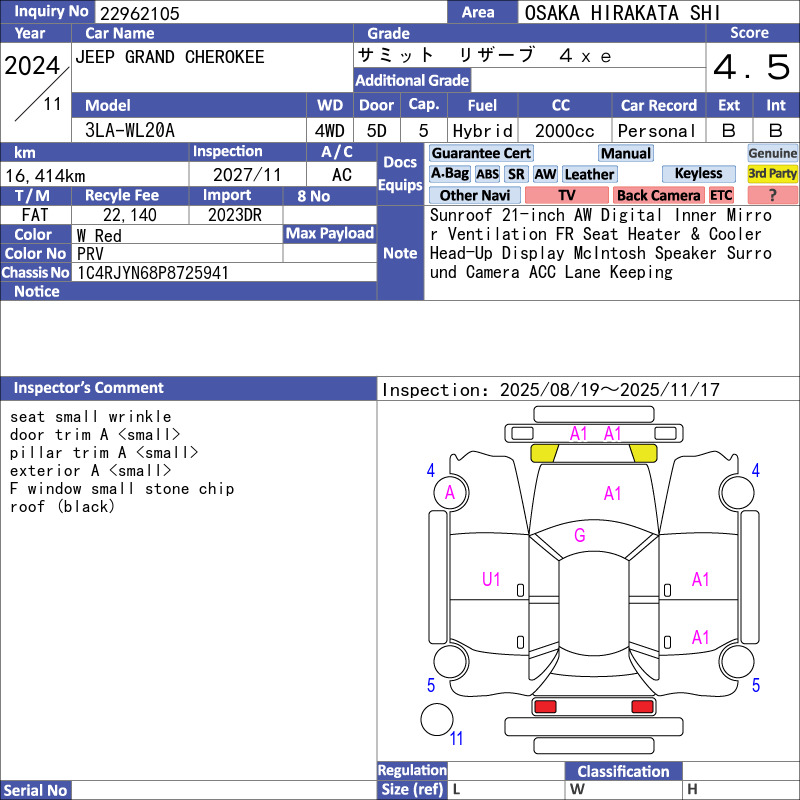Click the A.Bag equipment badge

[x=449, y=174]
